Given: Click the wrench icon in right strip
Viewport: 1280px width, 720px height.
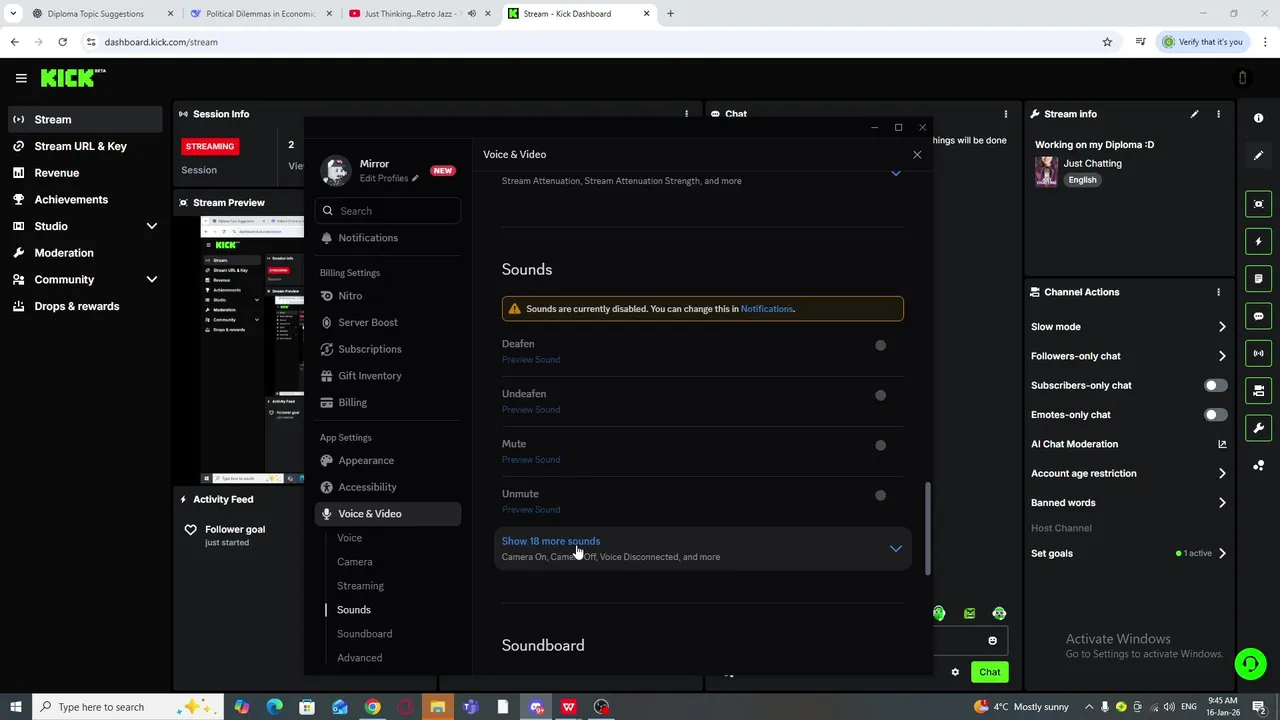Looking at the screenshot, I should tap(1258, 428).
